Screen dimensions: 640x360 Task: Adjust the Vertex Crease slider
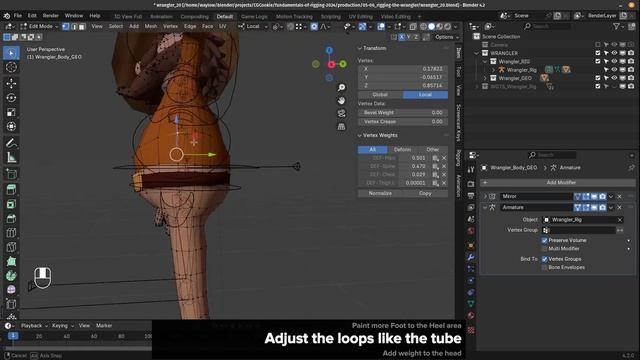(x=403, y=122)
